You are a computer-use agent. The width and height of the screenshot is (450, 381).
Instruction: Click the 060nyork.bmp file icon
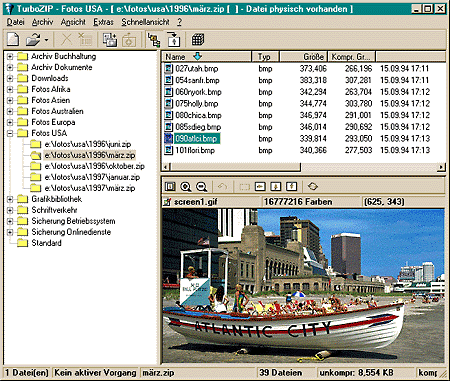(169, 92)
